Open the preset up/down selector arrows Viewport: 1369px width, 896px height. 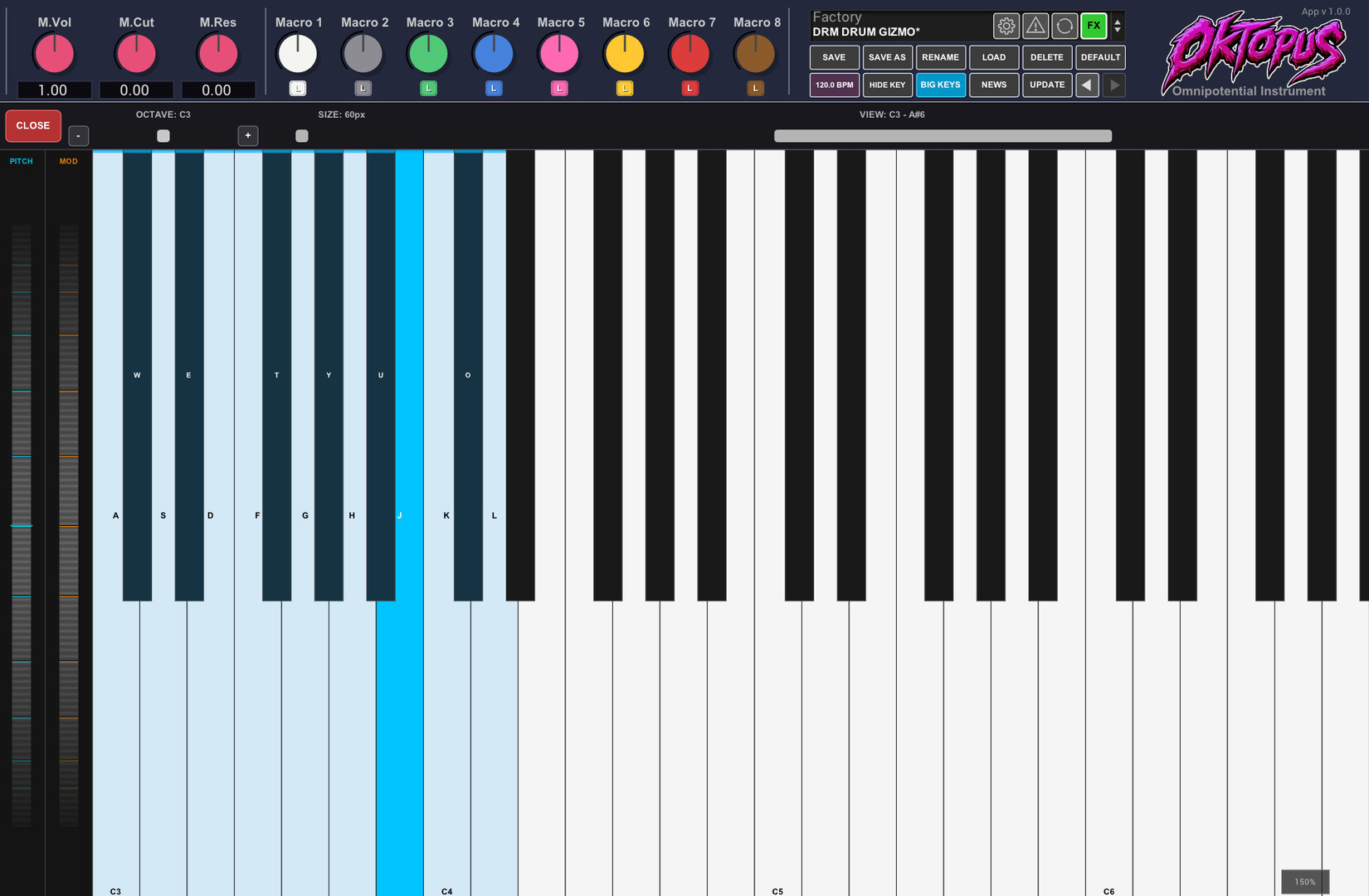coord(1118,27)
